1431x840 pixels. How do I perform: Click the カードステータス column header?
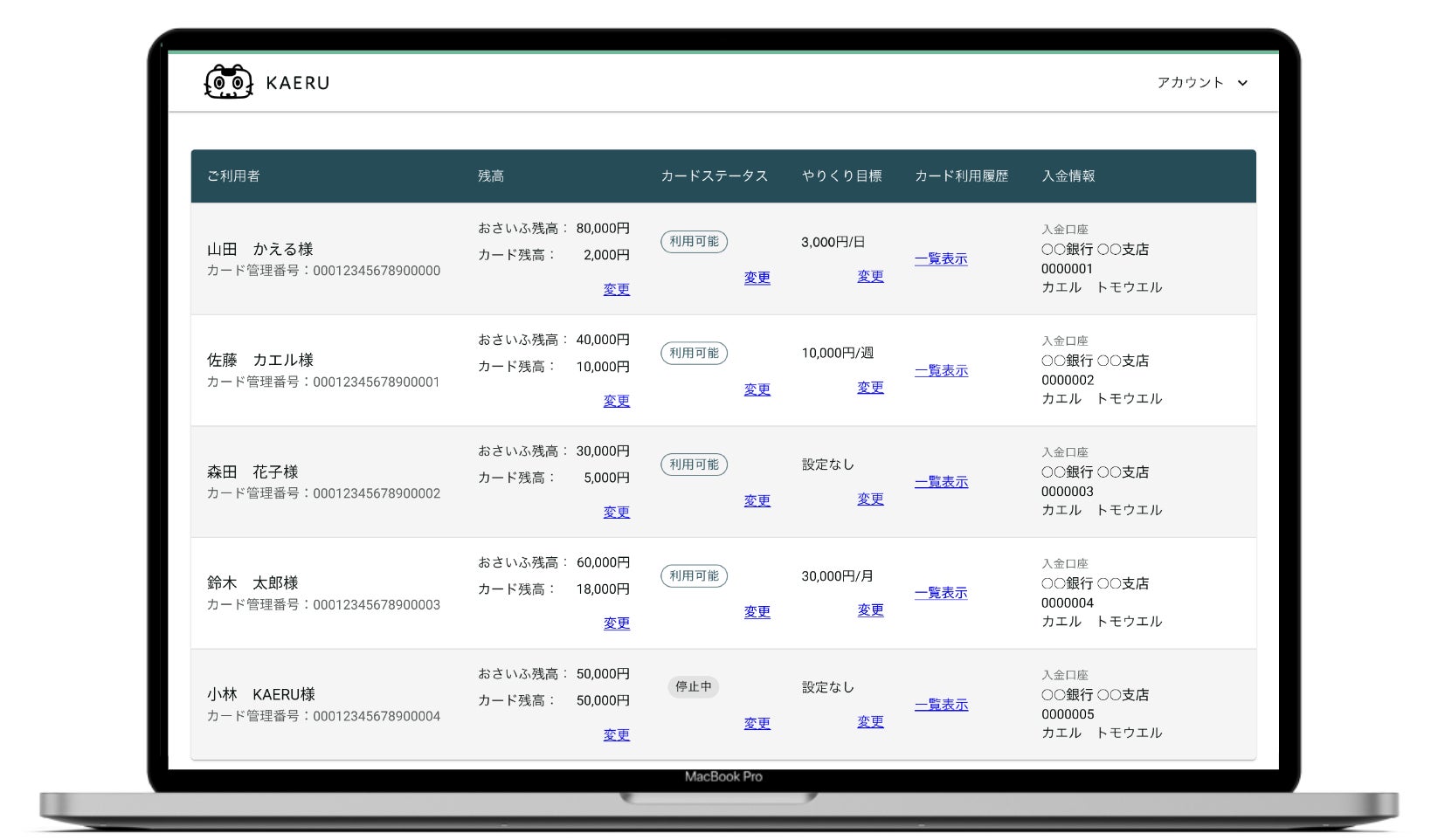pyautogui.click(x=714, y=176)
